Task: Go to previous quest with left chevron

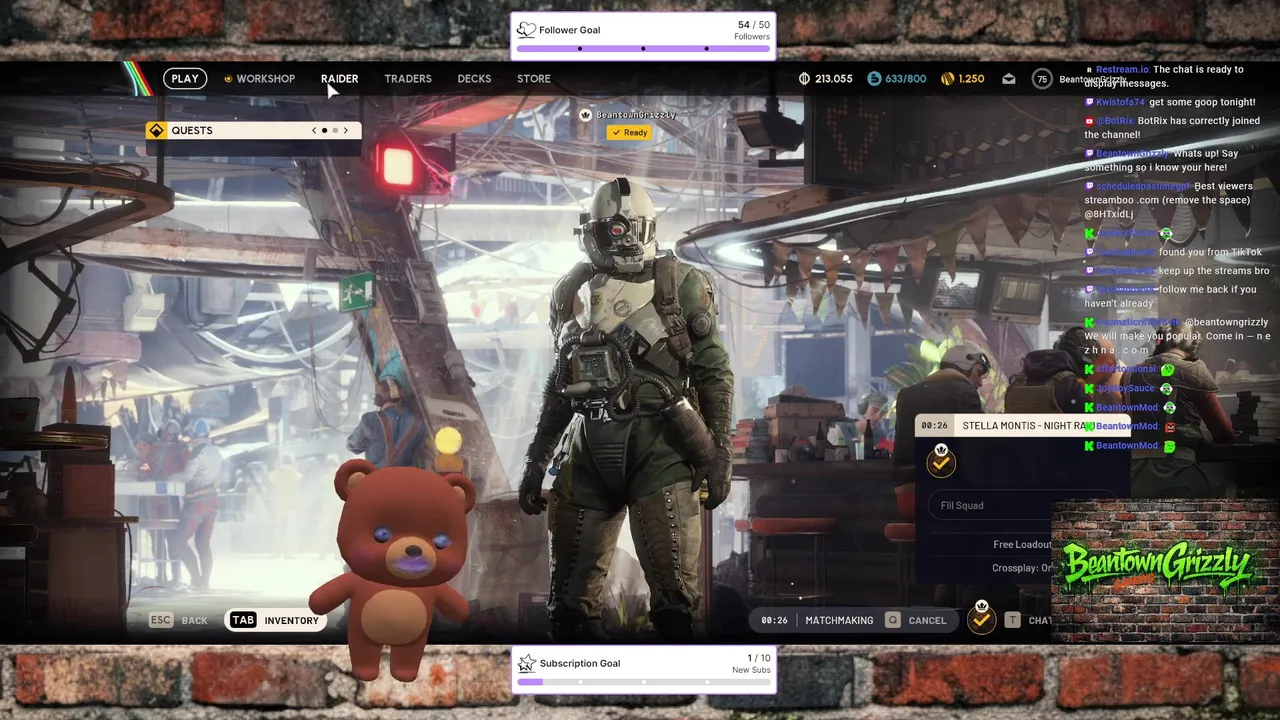Action: point(314,130)
